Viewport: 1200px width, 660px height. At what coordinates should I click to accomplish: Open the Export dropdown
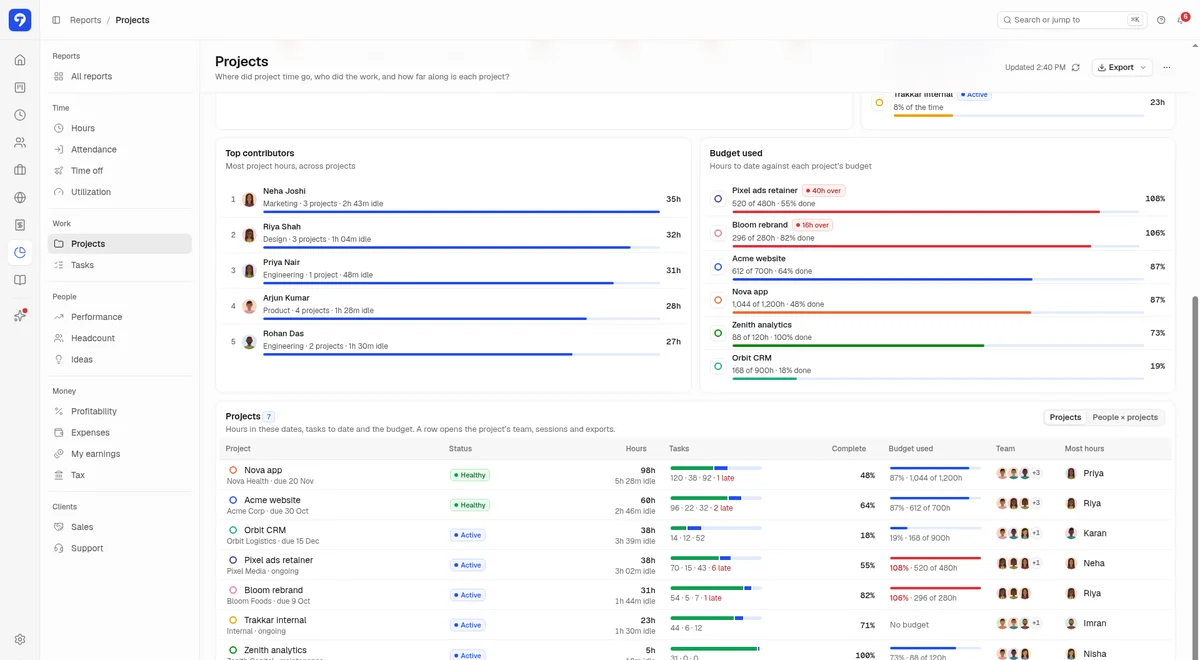[1122, 67]
